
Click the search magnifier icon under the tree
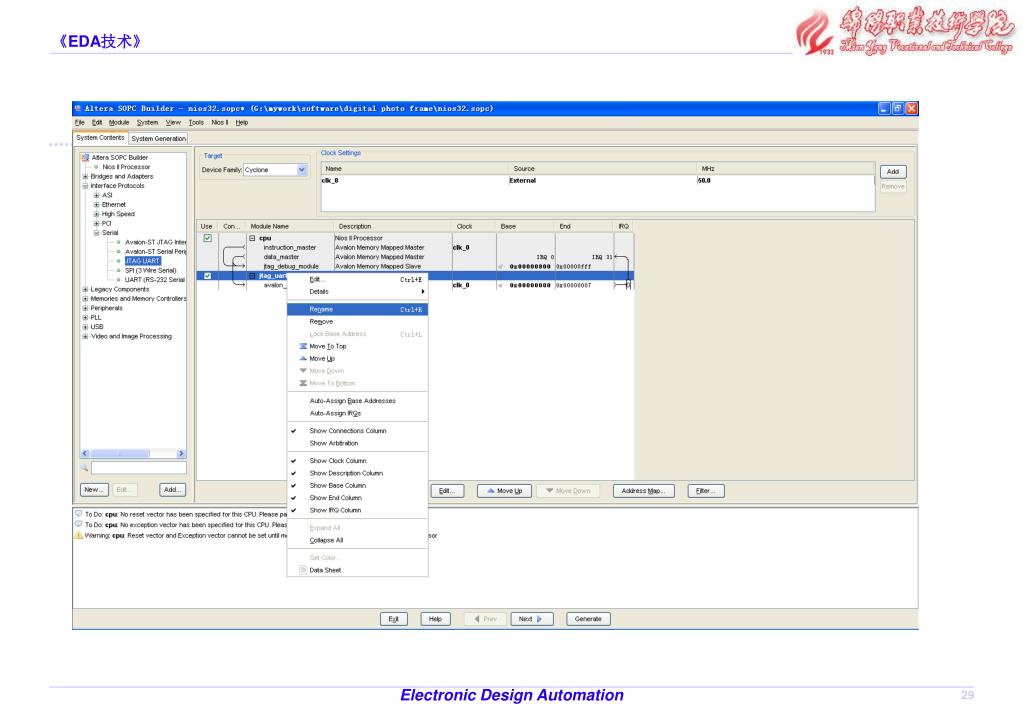click(x=84, y=468)
